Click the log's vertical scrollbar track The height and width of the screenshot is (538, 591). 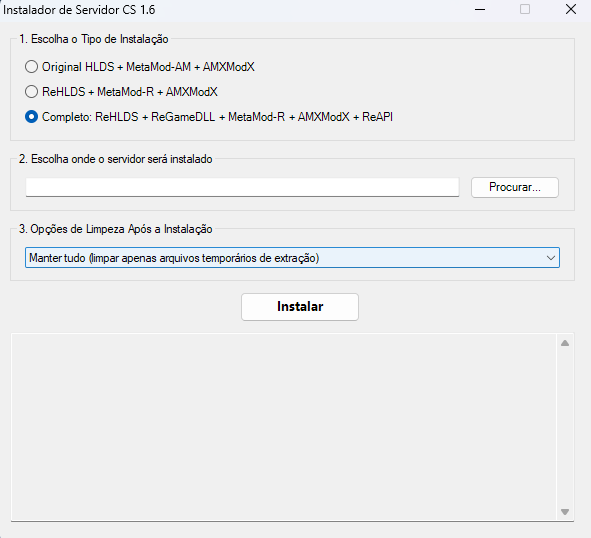click(565, 427)
